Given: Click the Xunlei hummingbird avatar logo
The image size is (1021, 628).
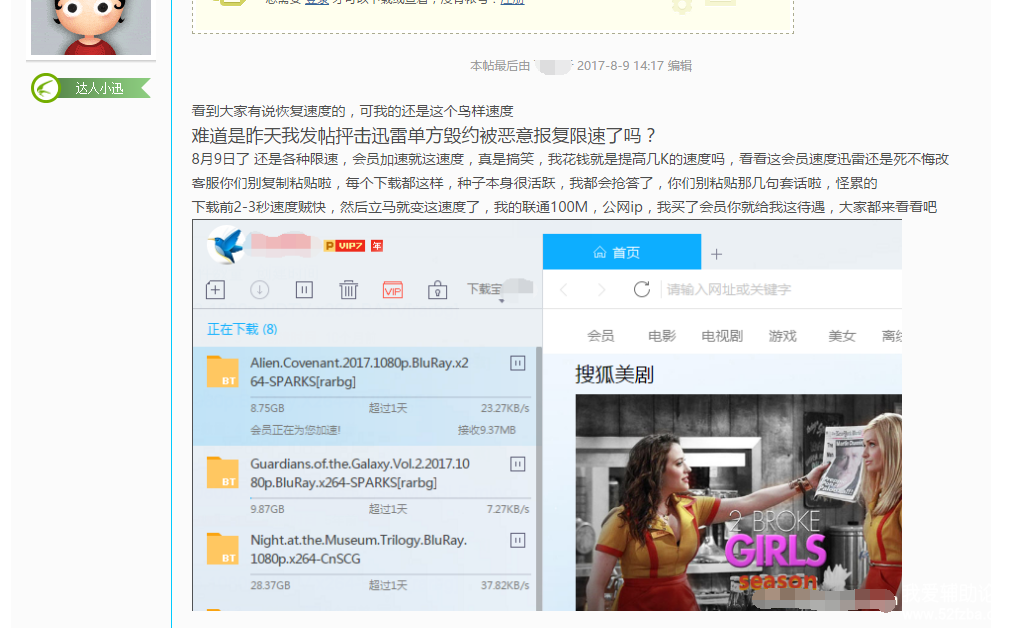Looking at the screenshot, I should [x=225, y=245].
